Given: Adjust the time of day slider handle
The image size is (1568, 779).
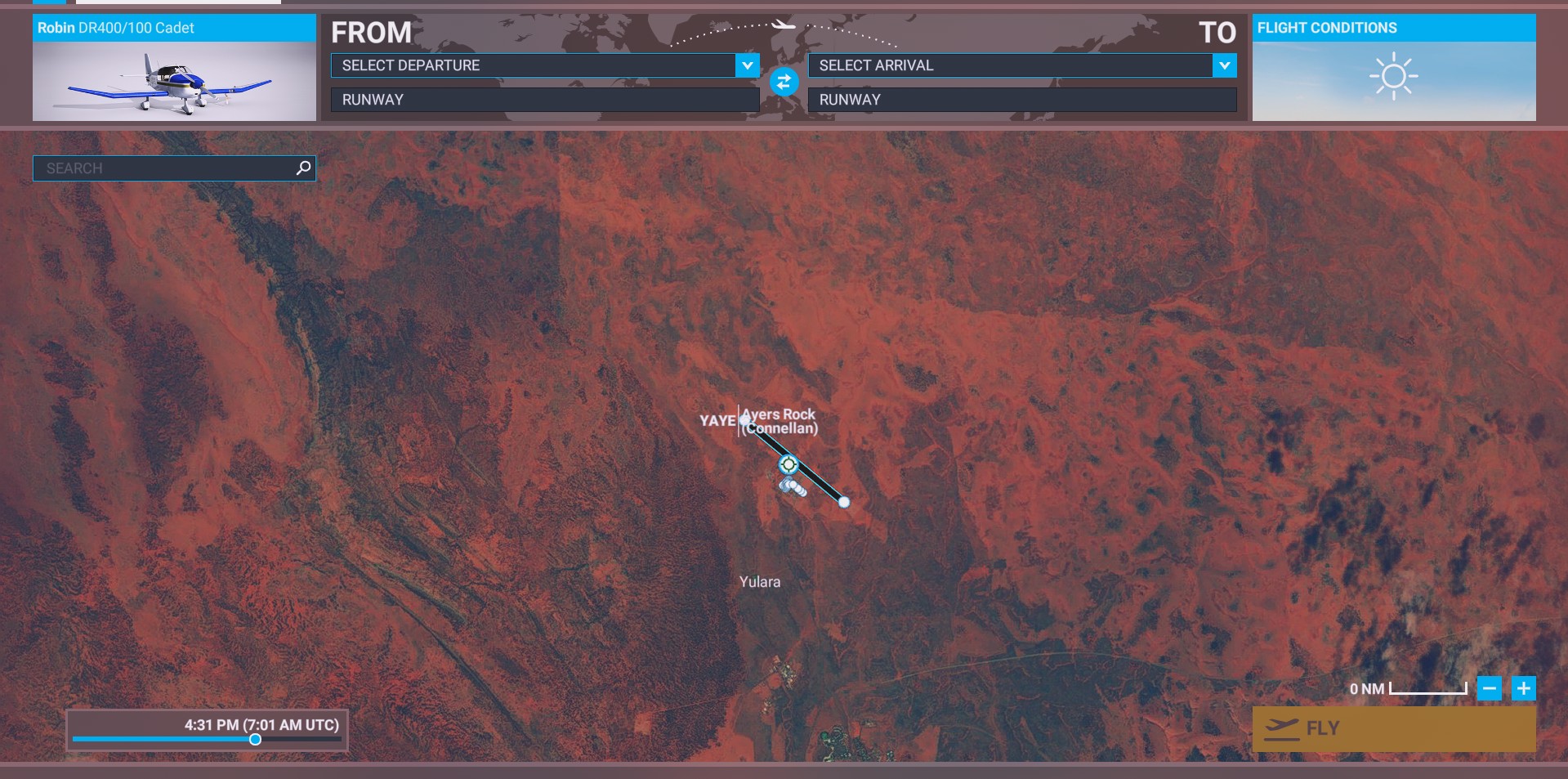Looking at the screenshot, I should coord(255,739).
